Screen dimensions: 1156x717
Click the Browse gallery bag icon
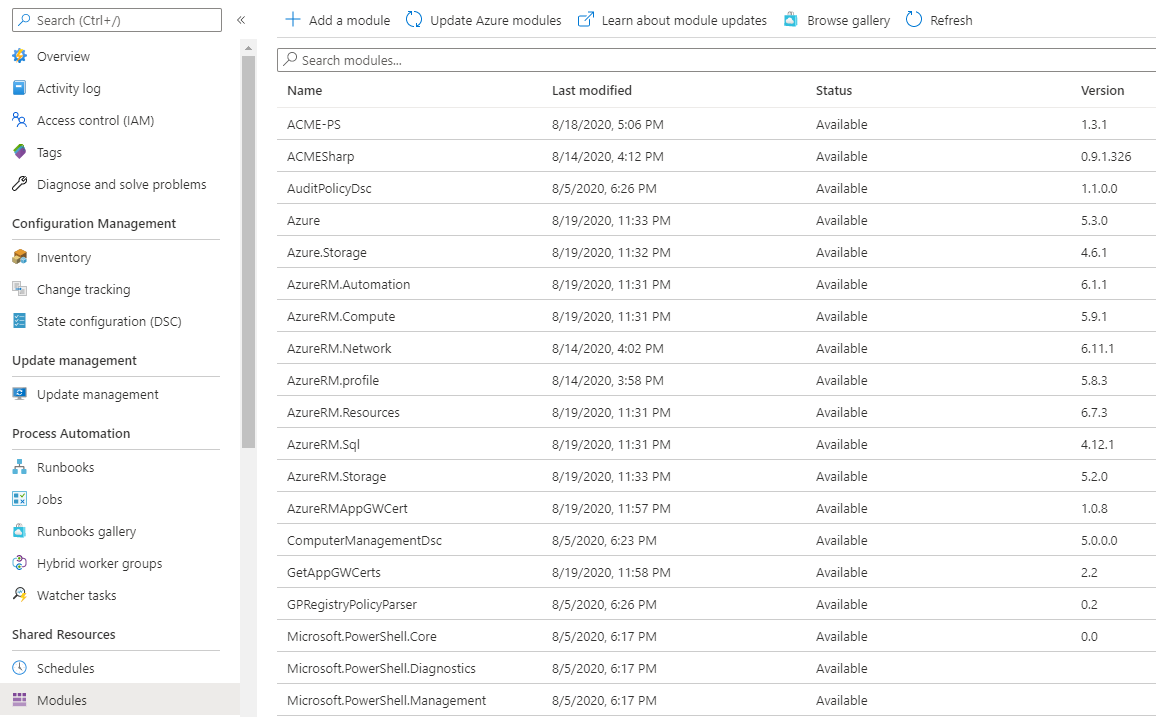click(790, 20)
